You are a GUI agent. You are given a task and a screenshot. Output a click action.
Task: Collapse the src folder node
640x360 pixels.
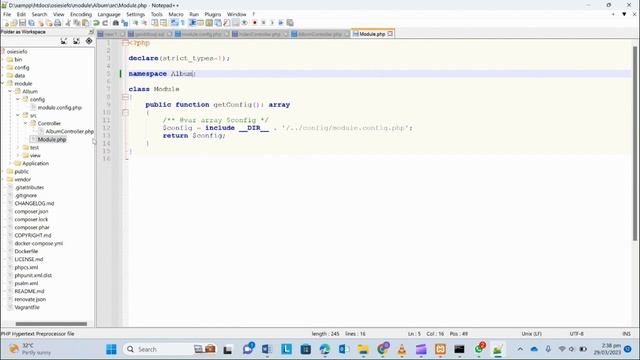pos(18,116)
